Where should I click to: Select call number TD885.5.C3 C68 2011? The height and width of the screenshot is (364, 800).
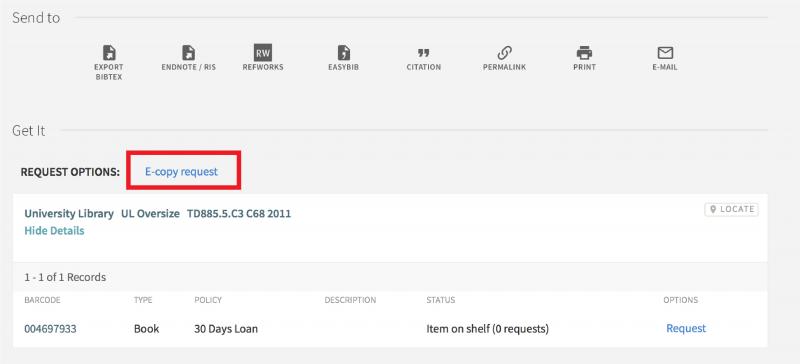239,214
